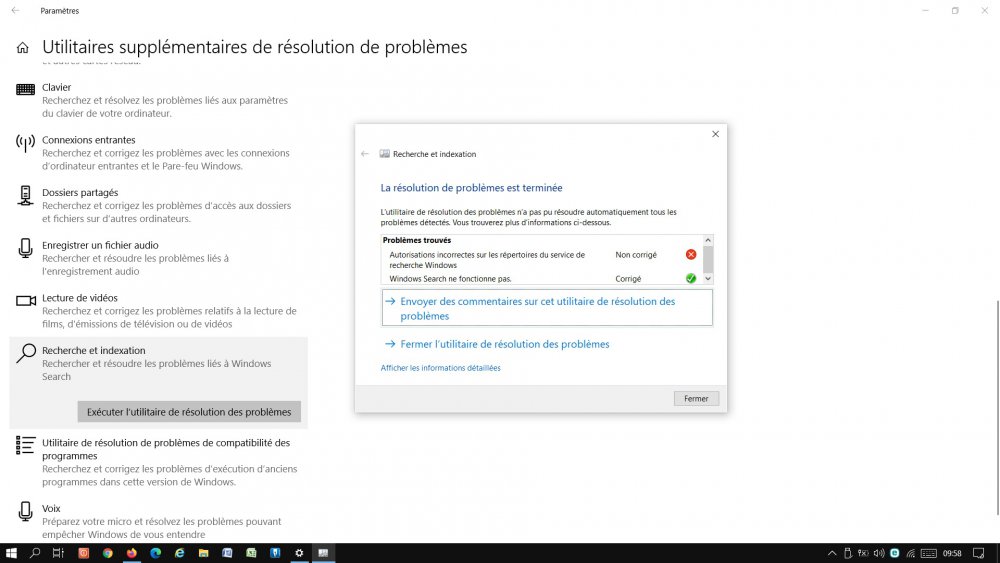Viewport: 1000px width, 563px height.
Task: Select the program compatibility list icon
Action: 26,445
